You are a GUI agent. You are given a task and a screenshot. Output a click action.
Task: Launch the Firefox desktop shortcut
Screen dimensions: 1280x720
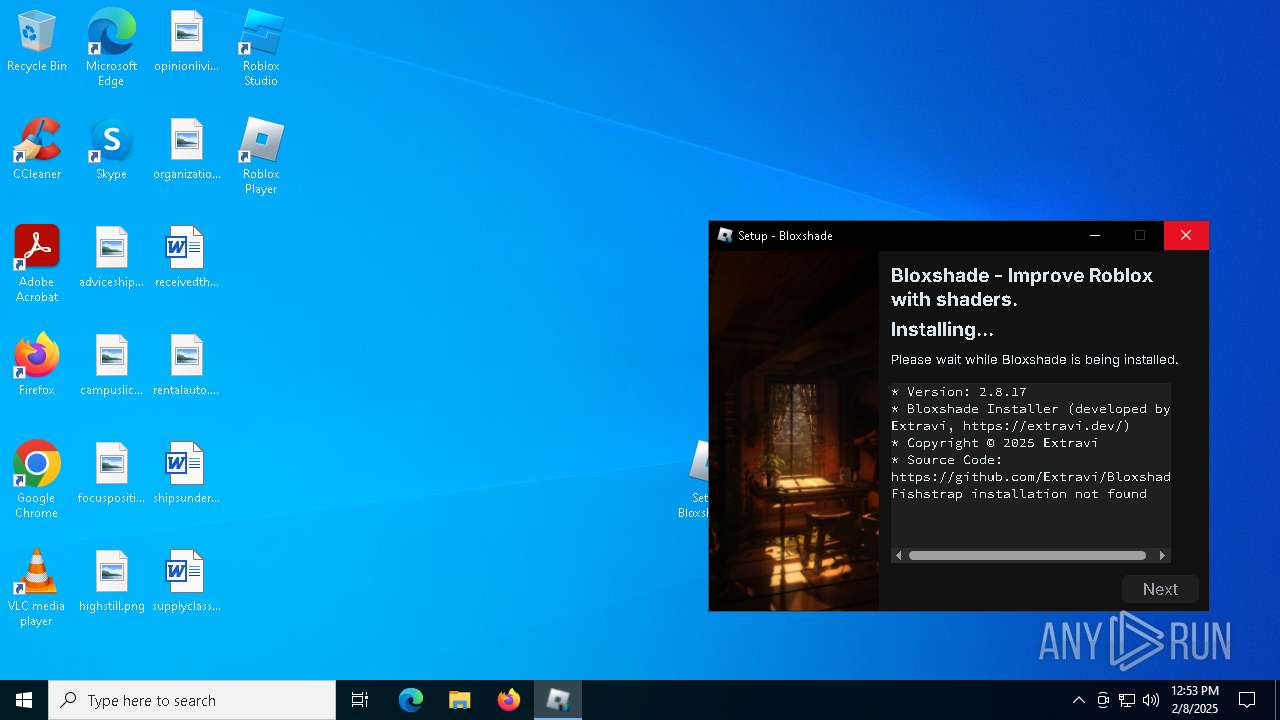coord(37,366)
